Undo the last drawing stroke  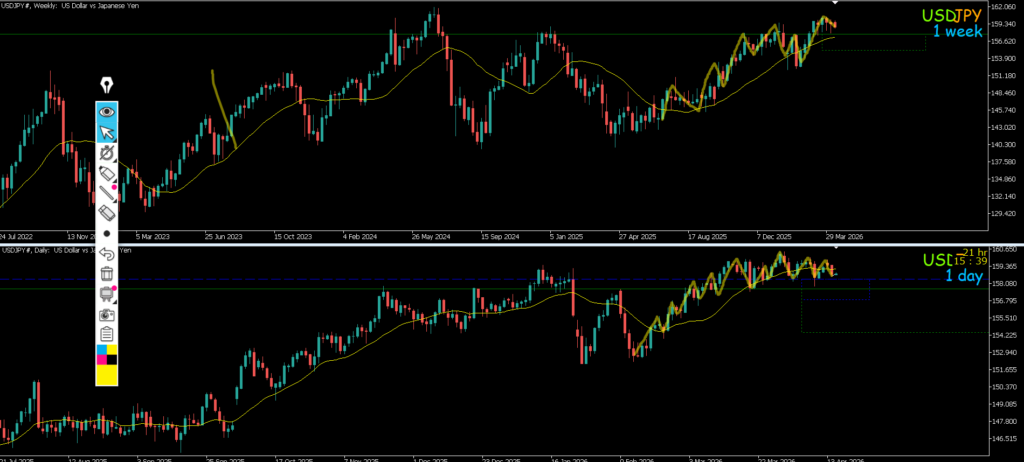pyautogui.click(x=107, y=253)
